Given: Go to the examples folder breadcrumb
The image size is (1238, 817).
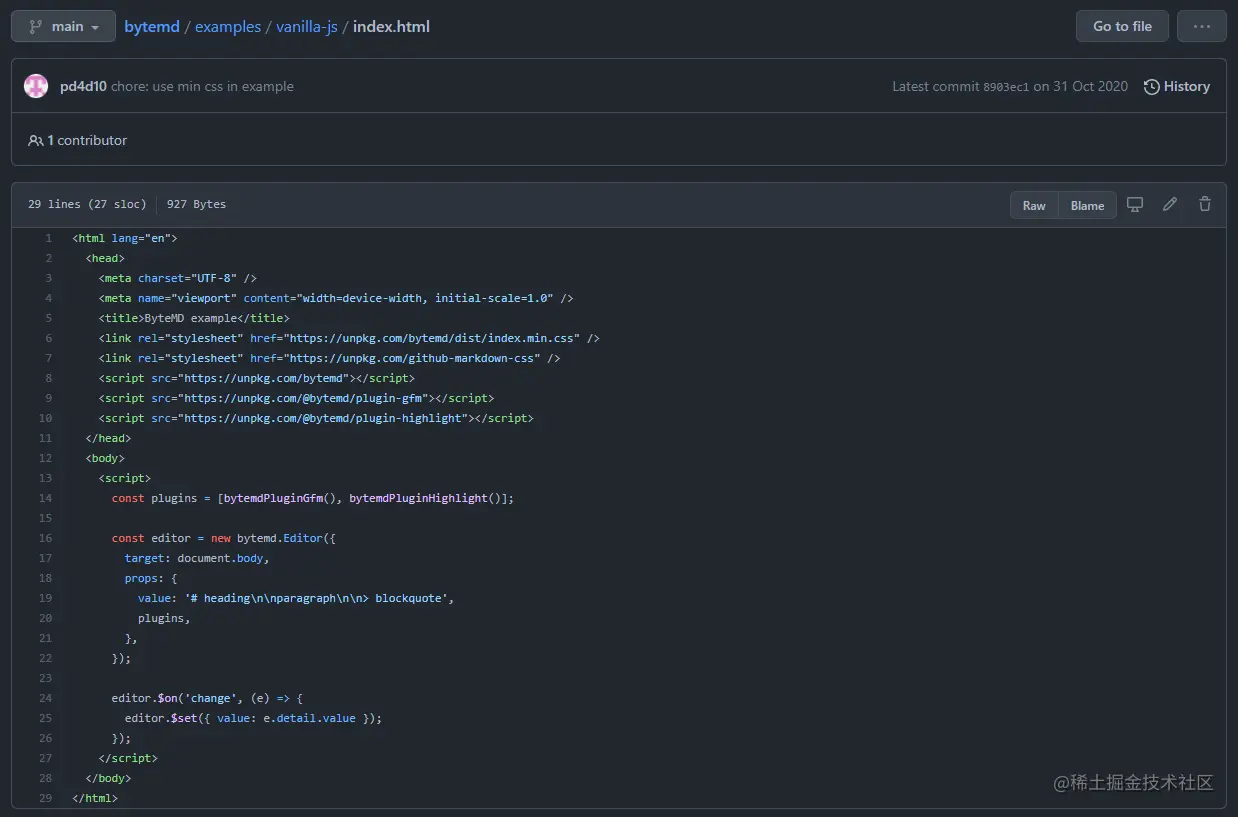Looking at the screenshot, I should [228, 27].
